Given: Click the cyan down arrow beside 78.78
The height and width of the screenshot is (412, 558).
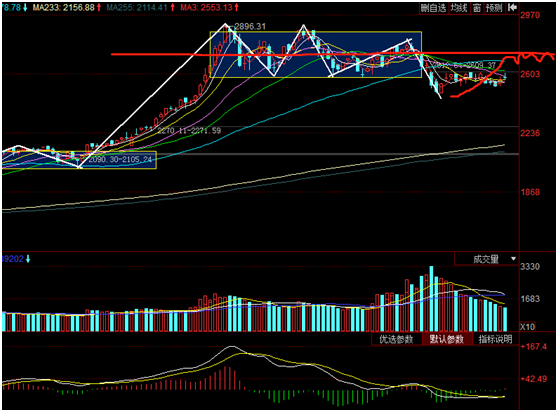Looking at the screenshot, I should [x=25, y=7].
